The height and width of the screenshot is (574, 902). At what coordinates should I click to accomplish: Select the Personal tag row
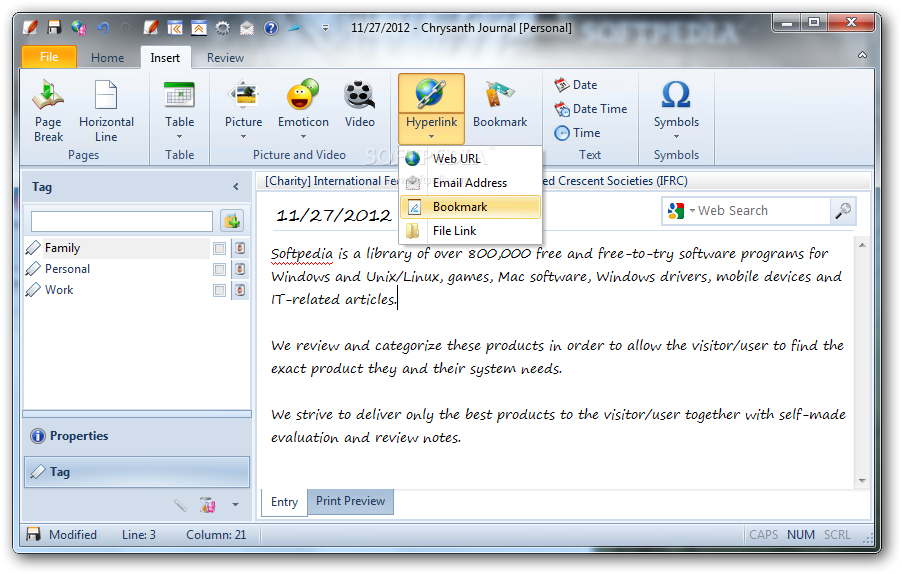(x=117, y=269)
